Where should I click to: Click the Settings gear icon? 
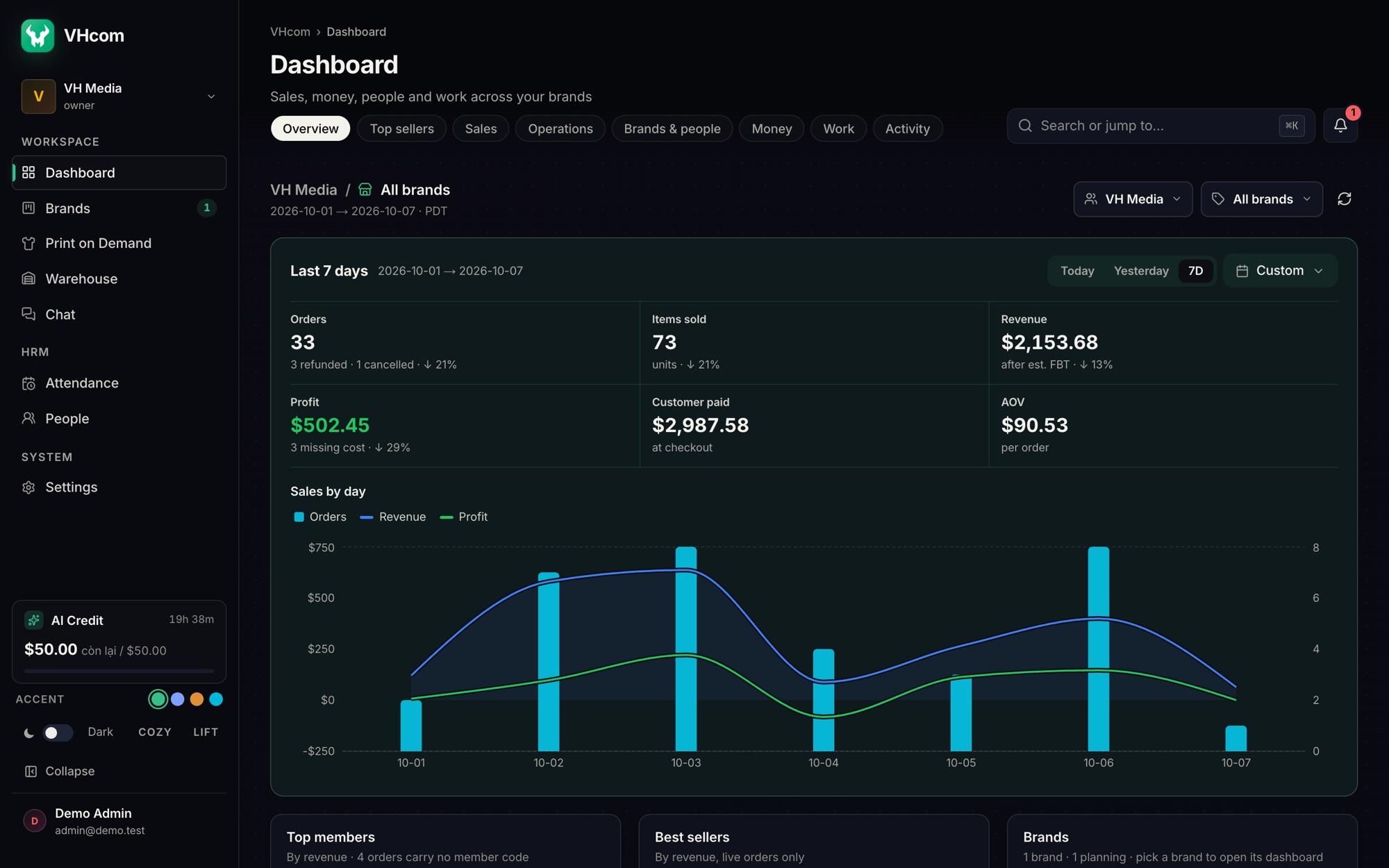(28, 487)
